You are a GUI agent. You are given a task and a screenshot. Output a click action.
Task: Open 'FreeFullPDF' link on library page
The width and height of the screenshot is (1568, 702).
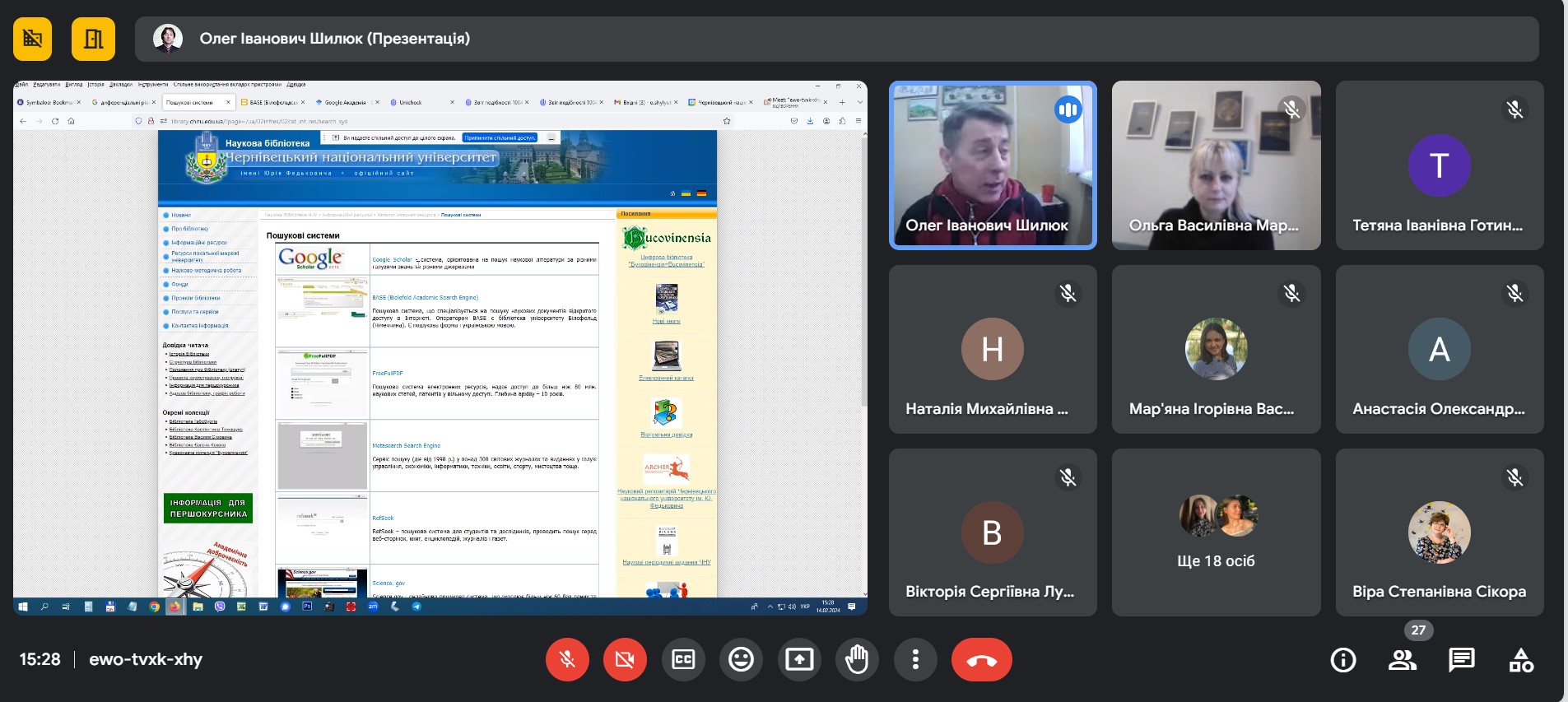tap(388, 373)
